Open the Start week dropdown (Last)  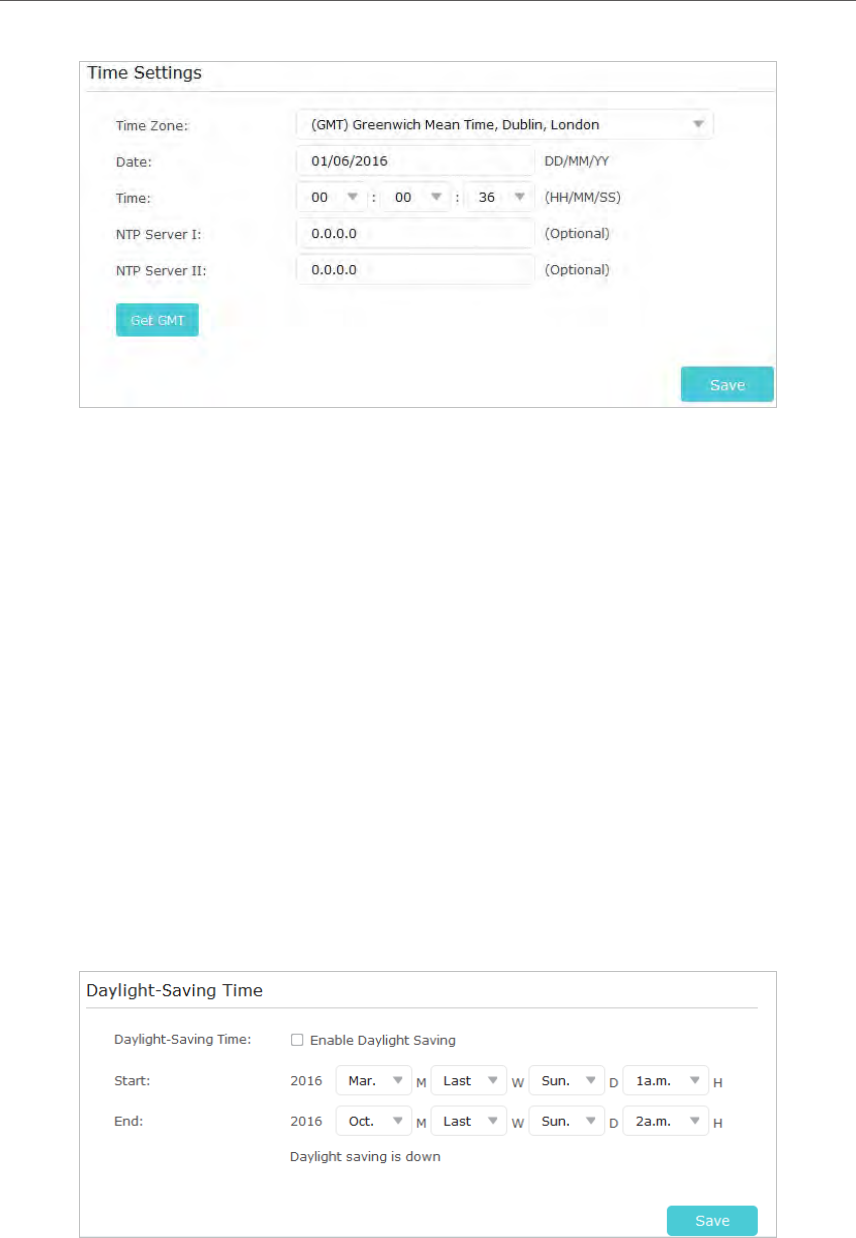469,1080
